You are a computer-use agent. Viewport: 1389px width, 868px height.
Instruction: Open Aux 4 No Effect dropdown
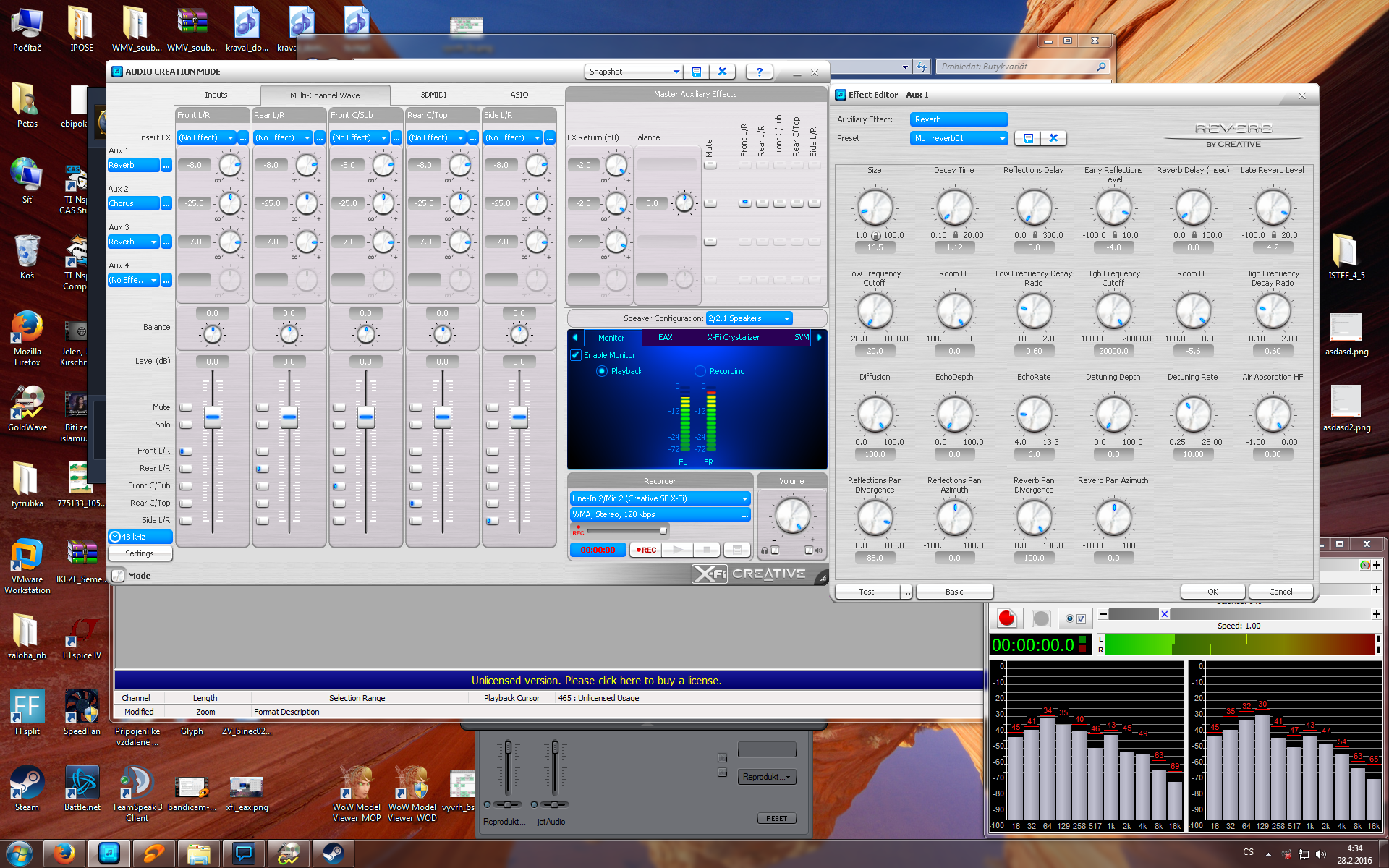pos(134,281)
